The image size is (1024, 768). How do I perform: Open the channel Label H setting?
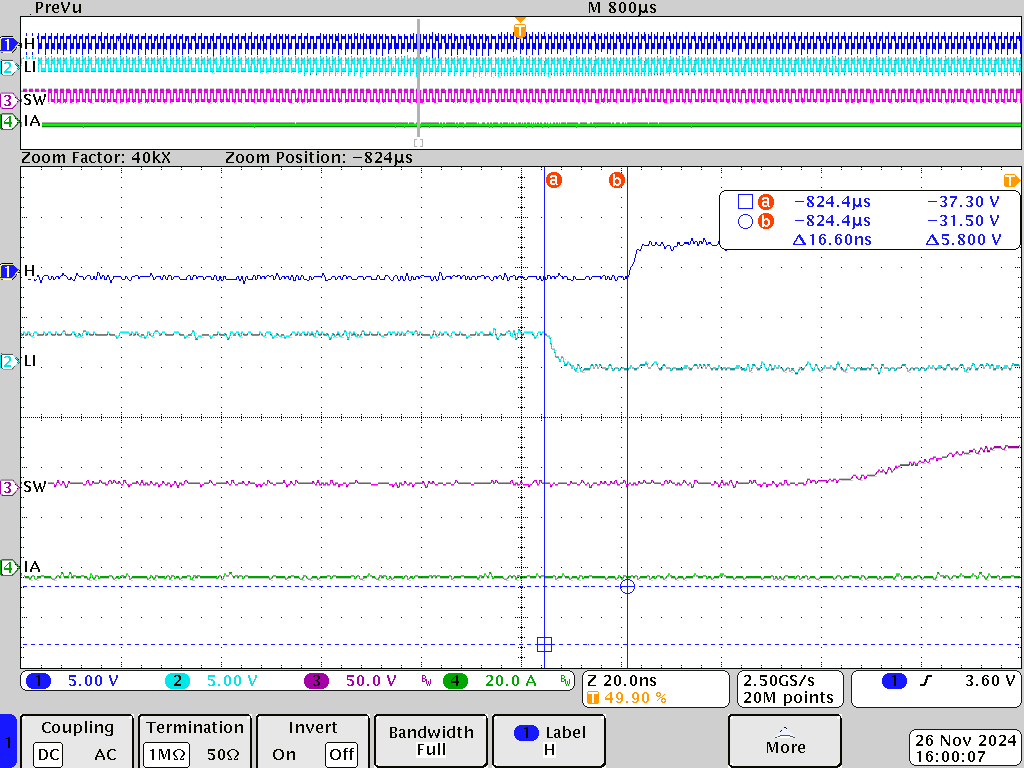(550, 741)
